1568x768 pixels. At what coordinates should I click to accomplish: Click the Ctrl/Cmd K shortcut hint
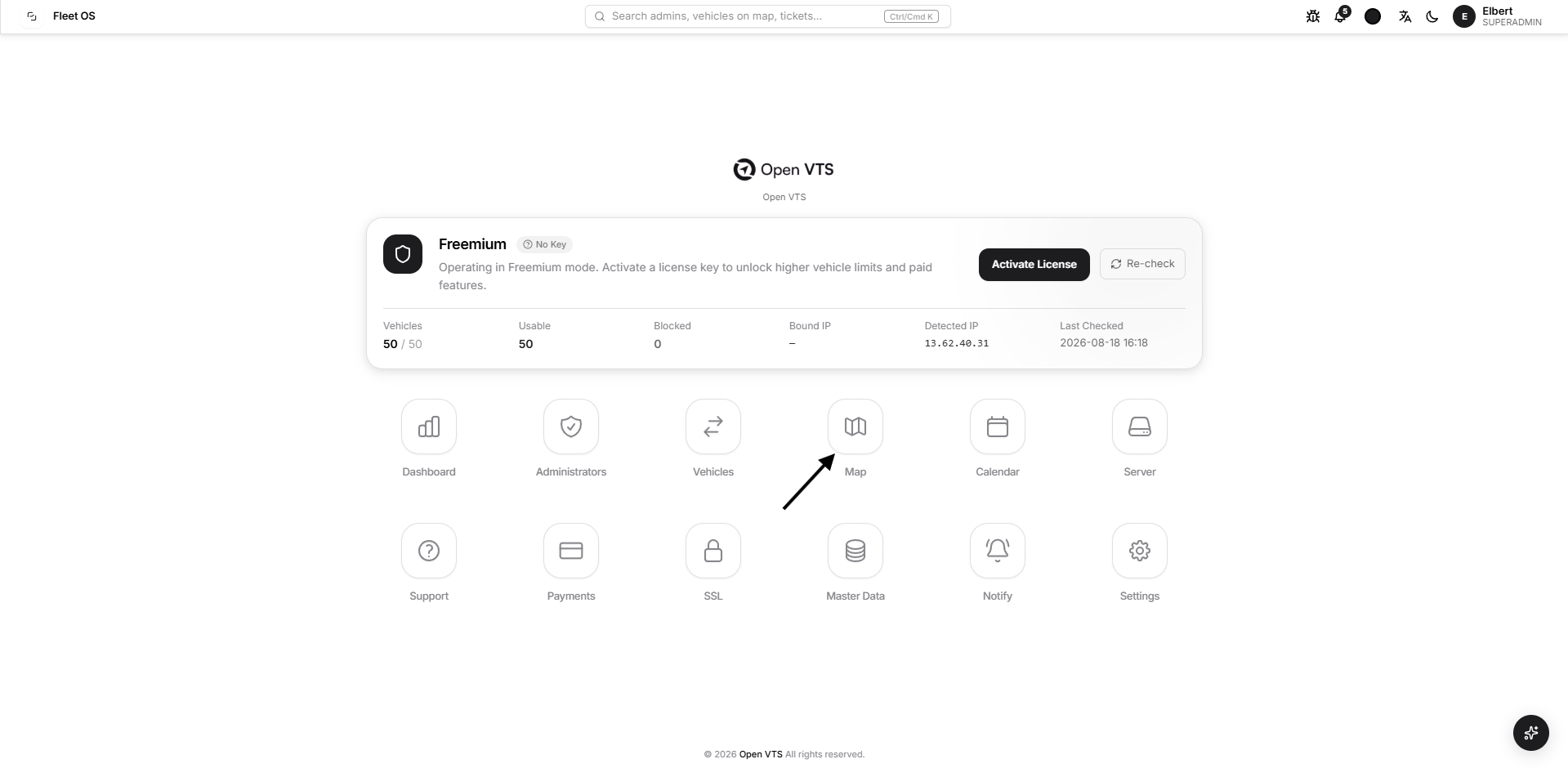(x=911, y=16)
